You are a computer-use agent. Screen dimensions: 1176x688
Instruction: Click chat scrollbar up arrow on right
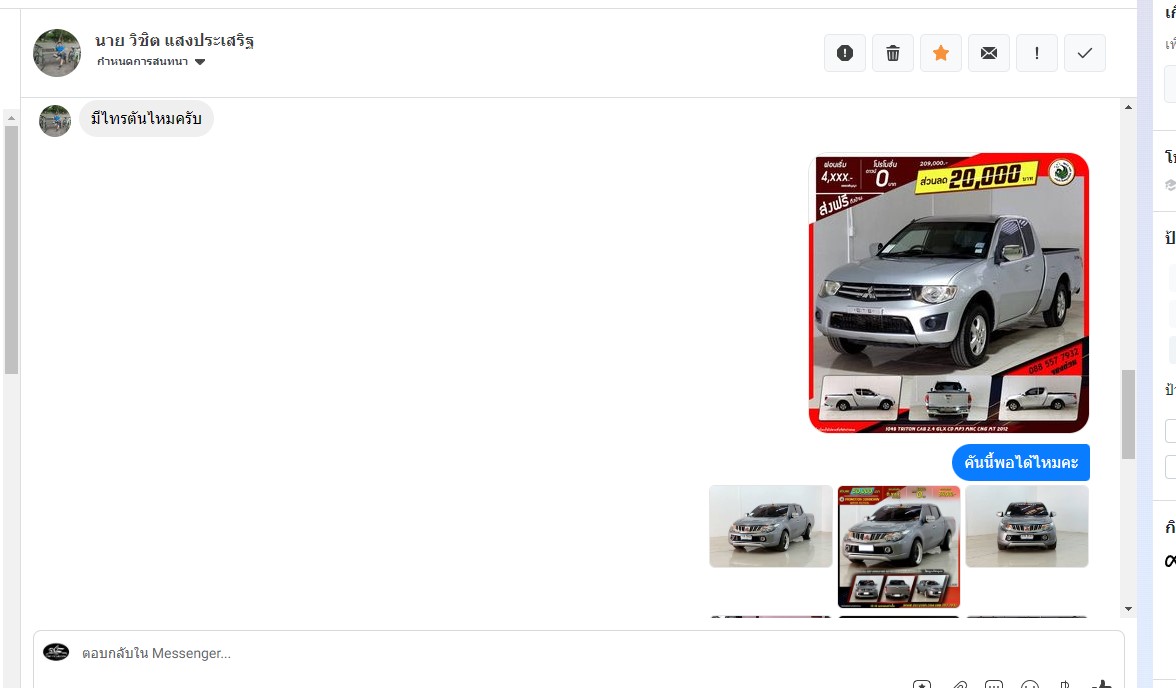pyautogui.click(x=1128, y=107)
